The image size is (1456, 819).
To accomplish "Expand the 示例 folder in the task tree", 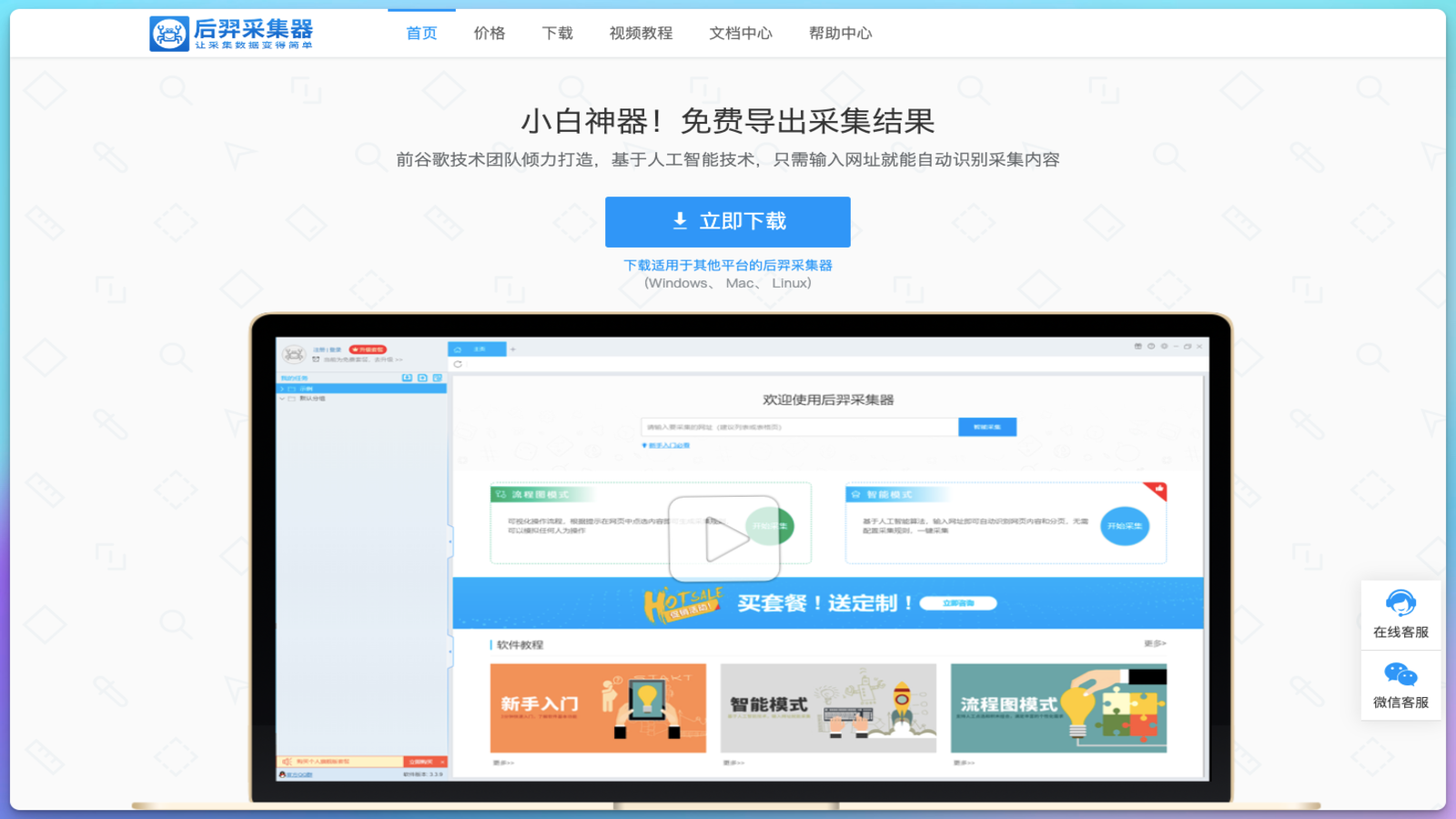I will pyautogui.click(x=283, y=389).
